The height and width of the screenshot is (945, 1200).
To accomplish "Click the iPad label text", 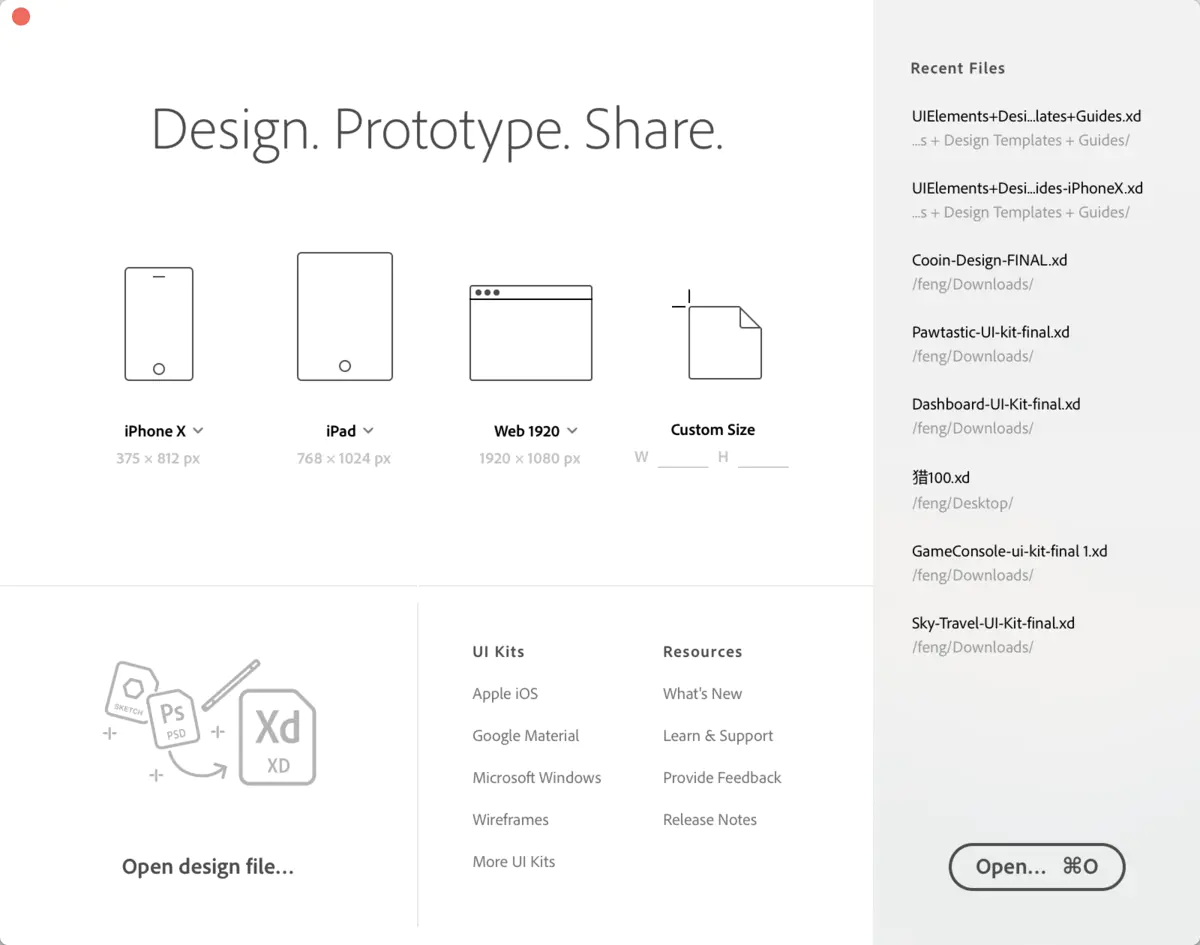I will click(x=341, y=431).
